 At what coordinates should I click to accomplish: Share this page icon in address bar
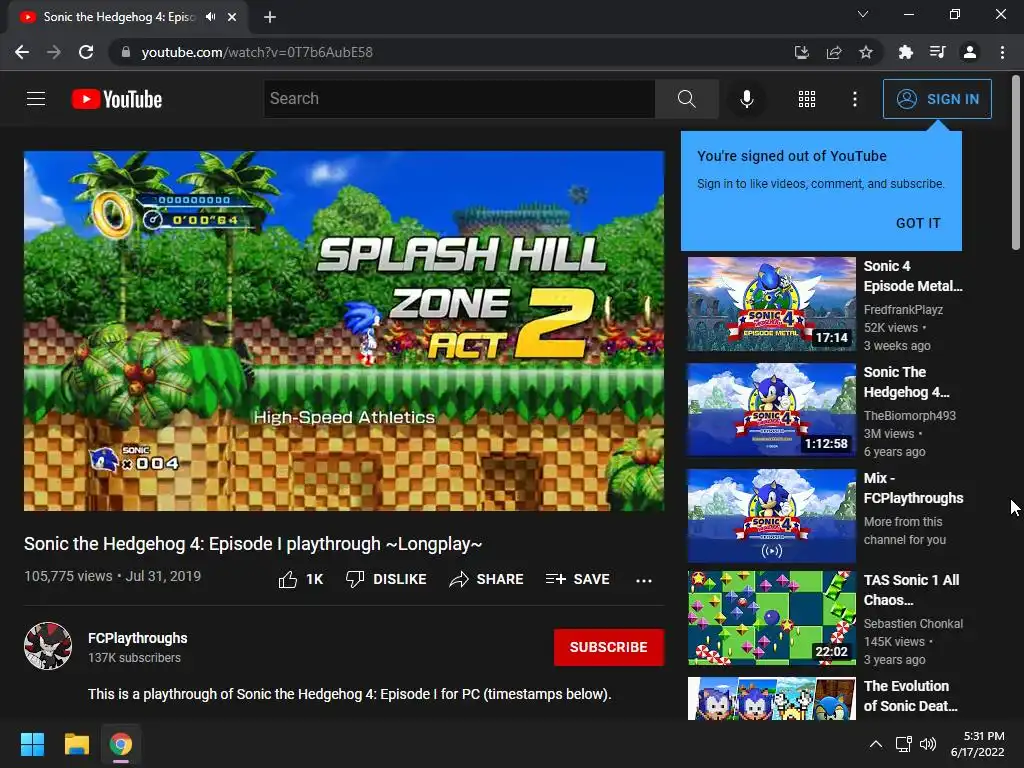pos(834,52)
